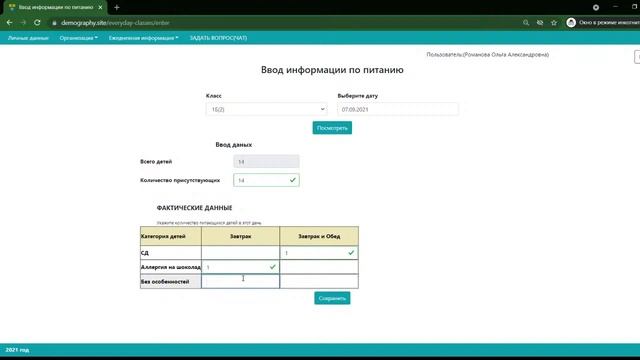Click user name 'Романова Ольга Александровна' text
640x360 pixels.
point(506,55)
